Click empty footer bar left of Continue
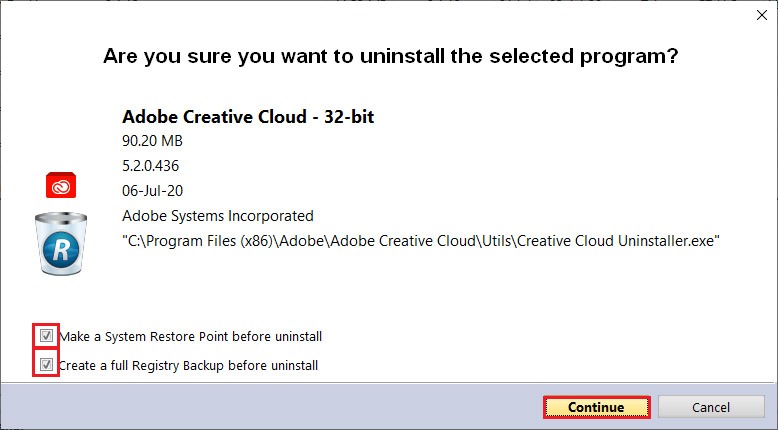The width and height of the screenshot is (778, 430). coord(268,407)
